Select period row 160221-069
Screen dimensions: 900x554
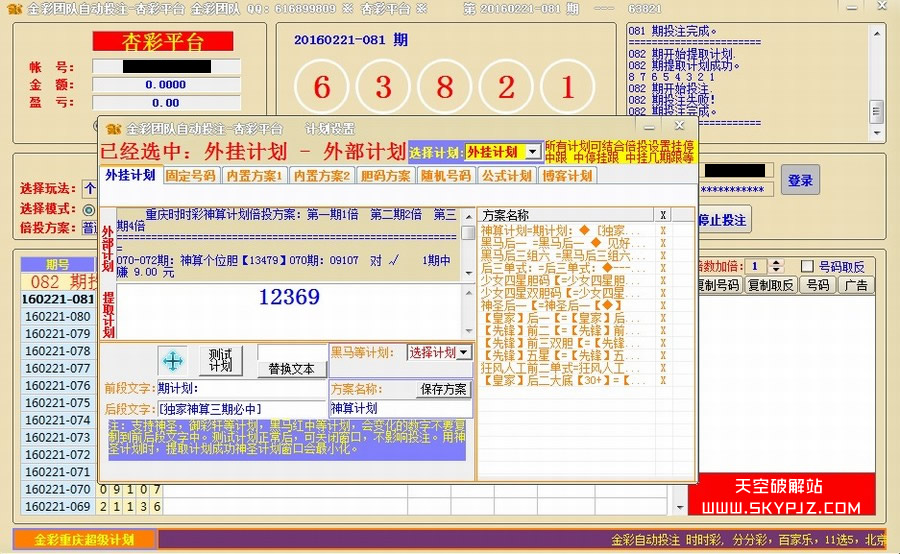(x=58, y=506)
